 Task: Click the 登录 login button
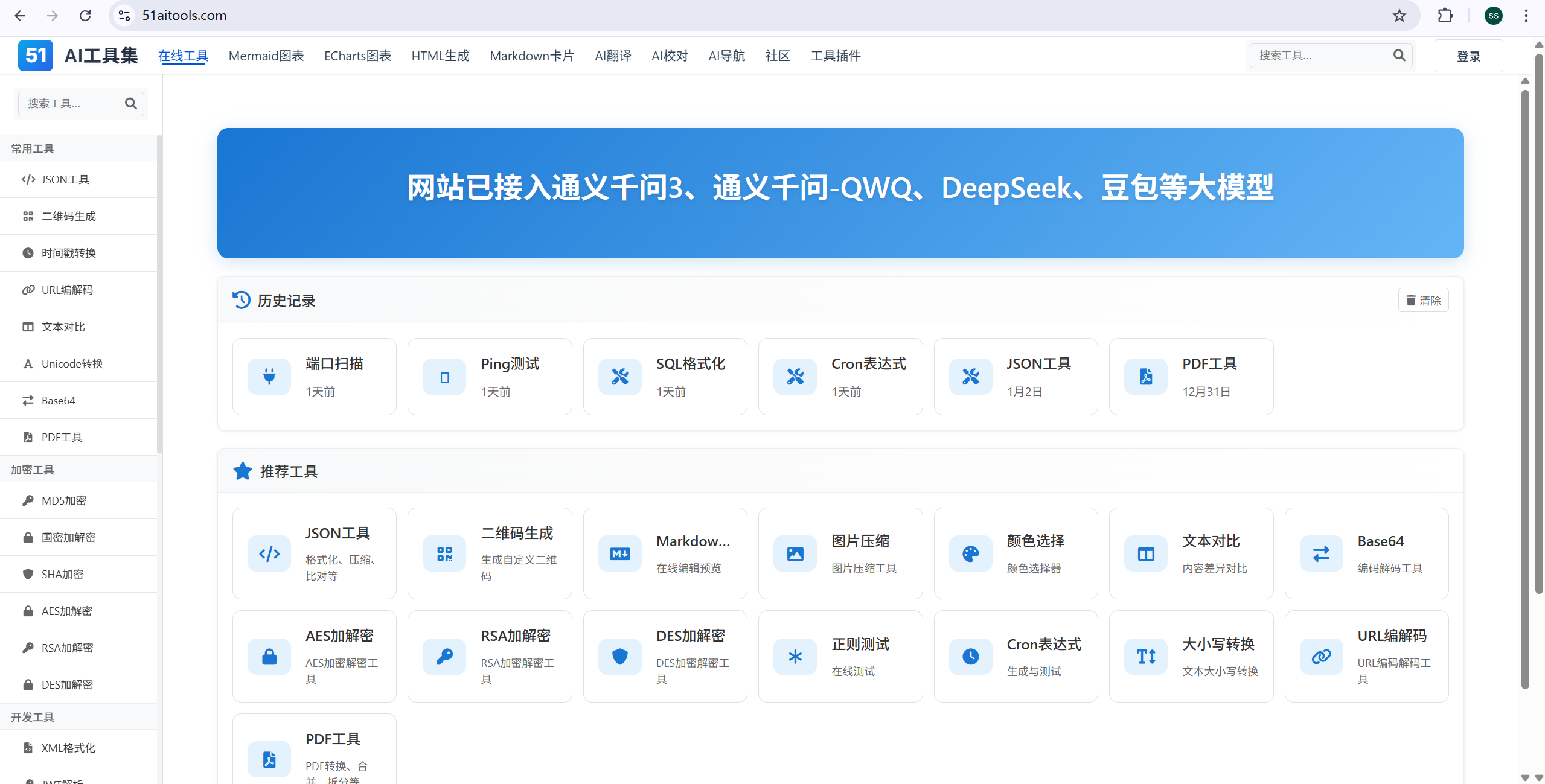pyautogui.click(x=1468, y=56)
